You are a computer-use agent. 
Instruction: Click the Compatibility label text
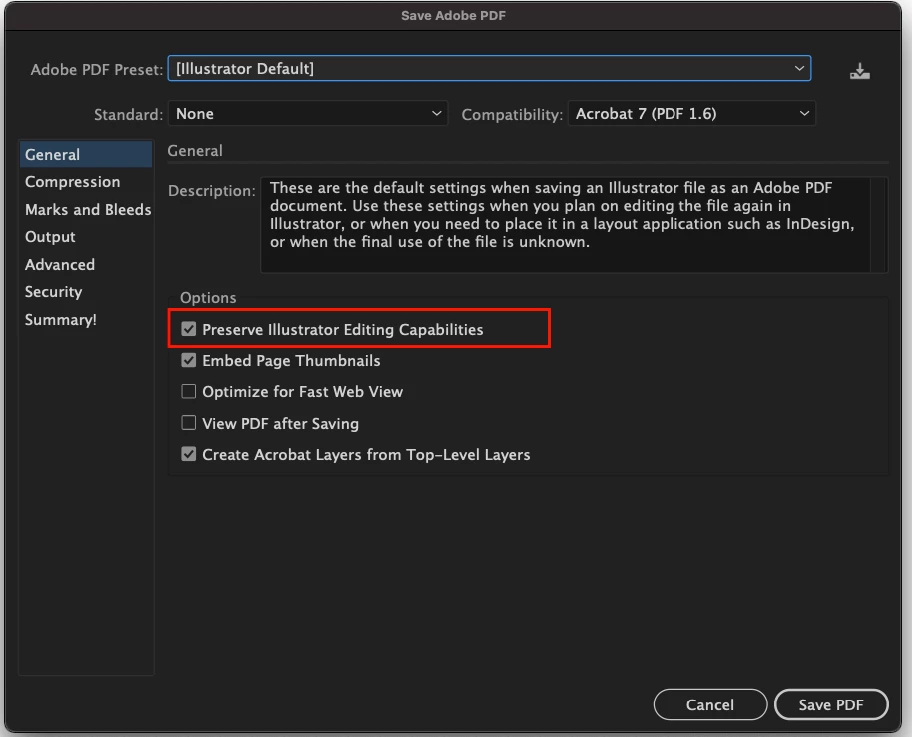point(512,115)
